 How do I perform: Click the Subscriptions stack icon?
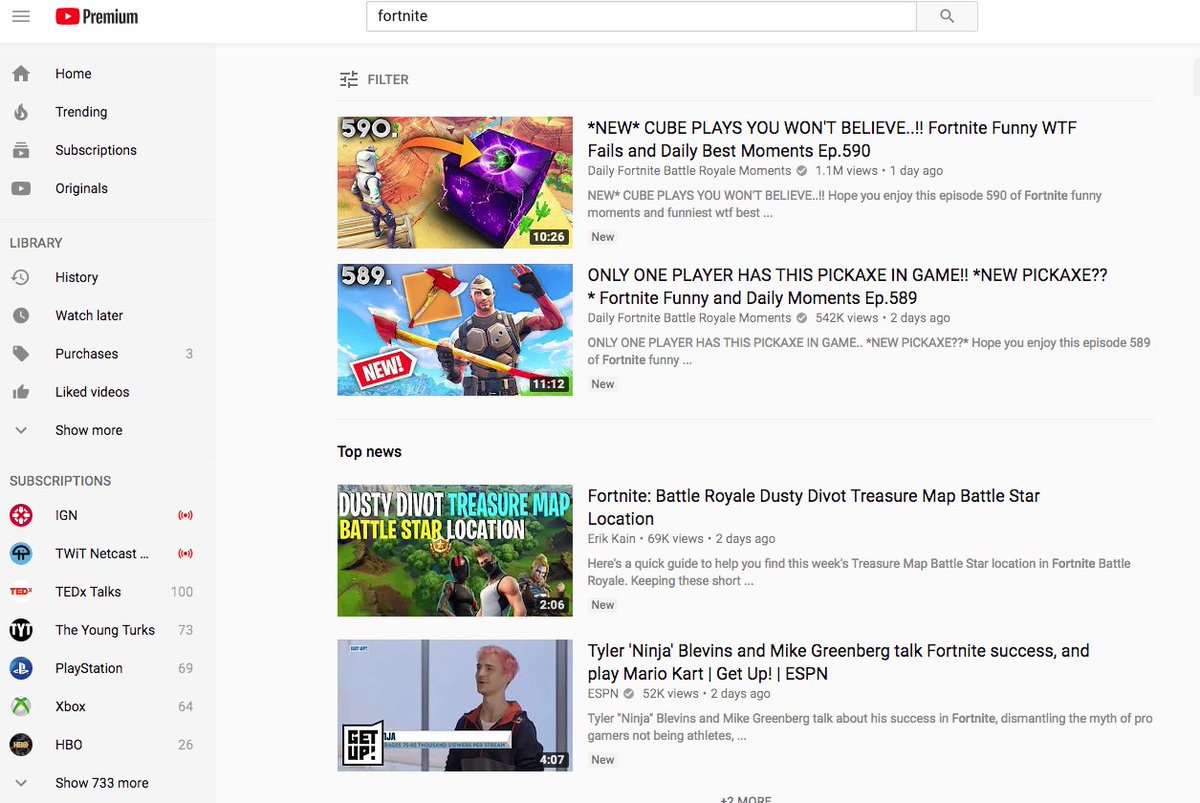(20, 150)
